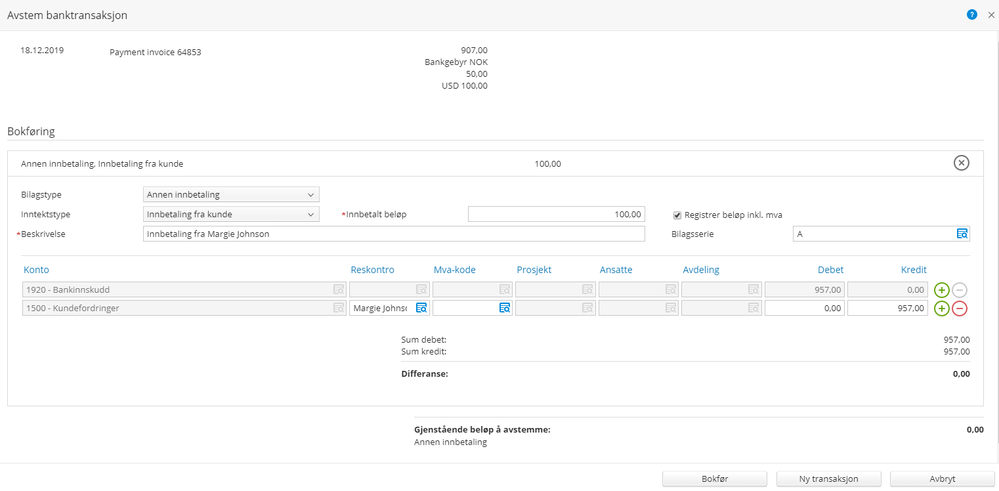The width and height of the screenshot is (999, 491).
Task: Edit Debet amount on Kundefordringer row
Action: [x=804, y=309]
